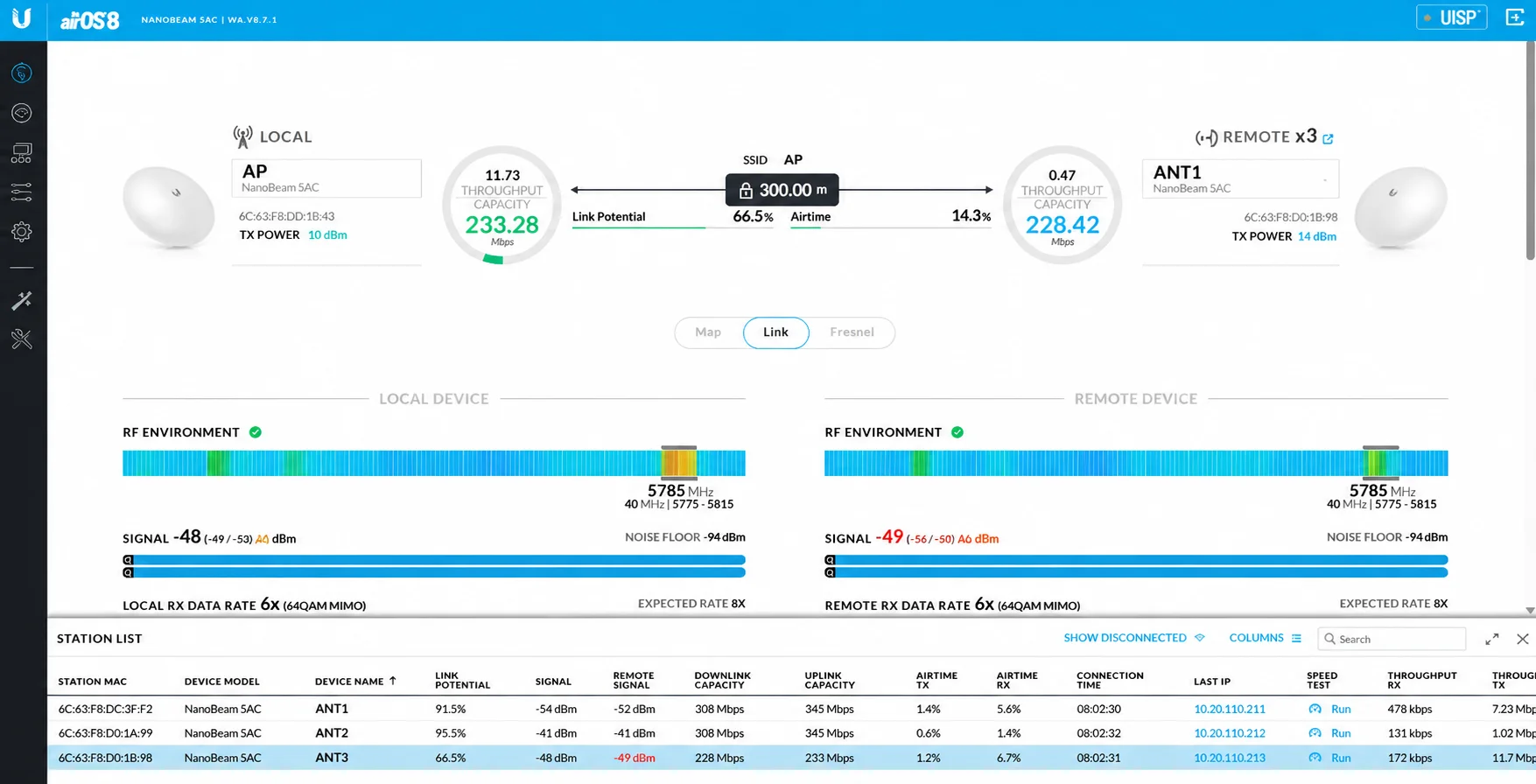Click the Station MAC column header
This screenshot has height=784, width=1536.
point(93,682)
